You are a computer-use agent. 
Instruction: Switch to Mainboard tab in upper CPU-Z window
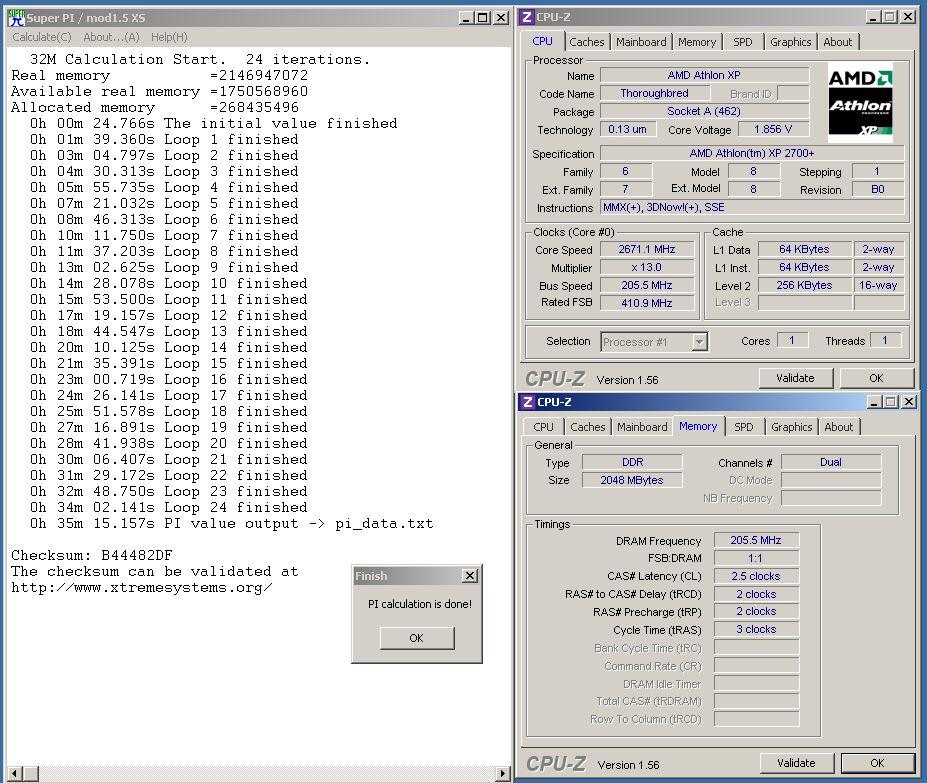coord(641,42)
